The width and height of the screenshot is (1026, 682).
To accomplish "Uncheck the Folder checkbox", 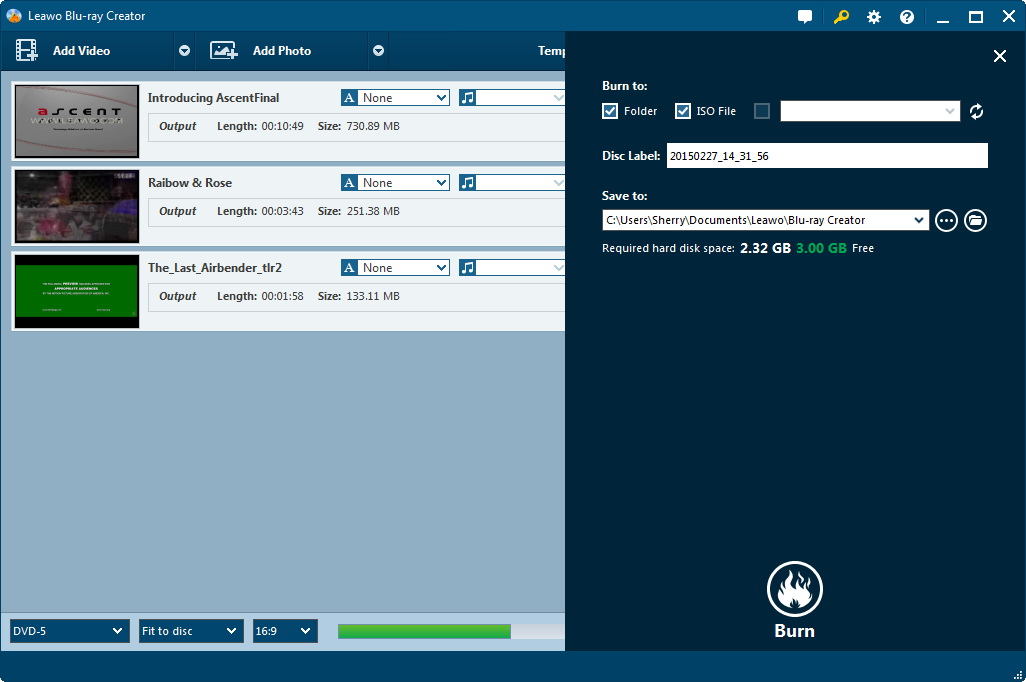I will [610, 111].
